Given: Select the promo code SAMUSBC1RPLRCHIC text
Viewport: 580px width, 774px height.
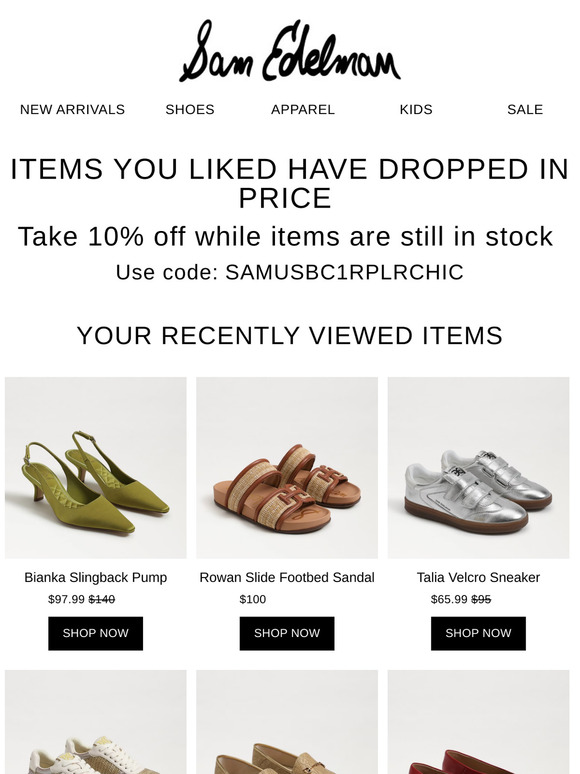Looking at the screenshot, I should [345, 272].
